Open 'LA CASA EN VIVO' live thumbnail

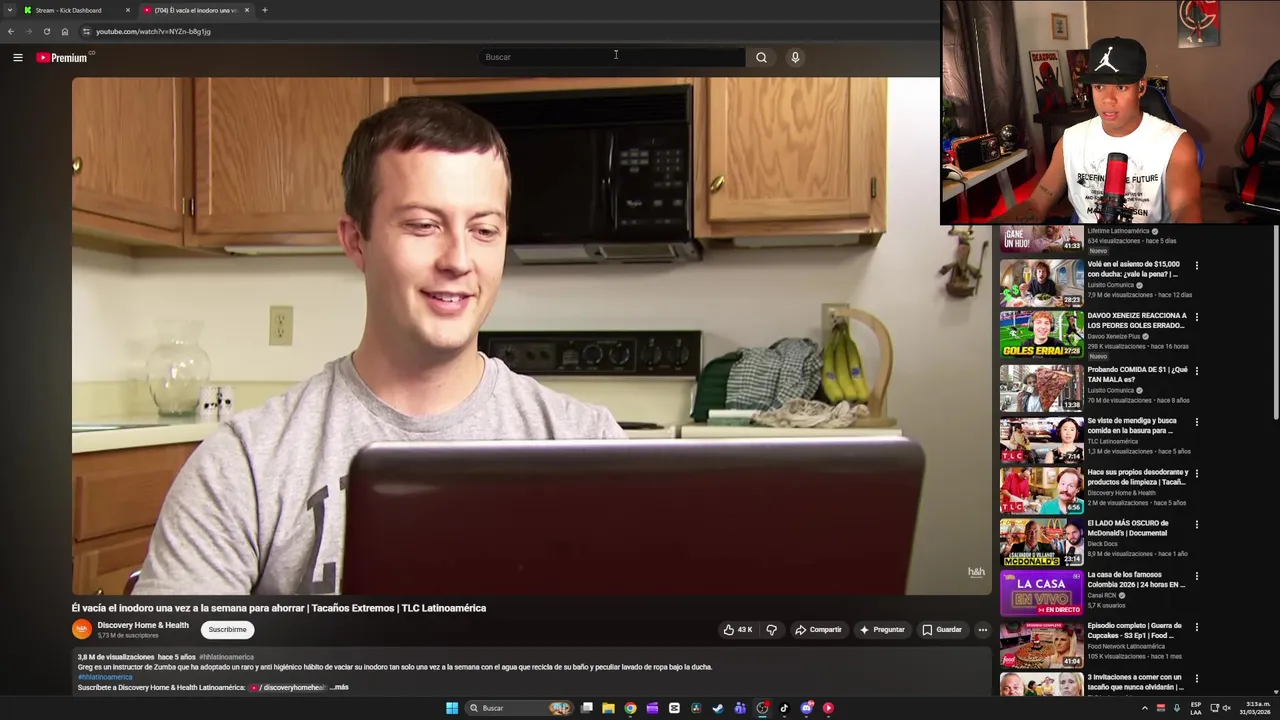click(x=1041, y=592)
